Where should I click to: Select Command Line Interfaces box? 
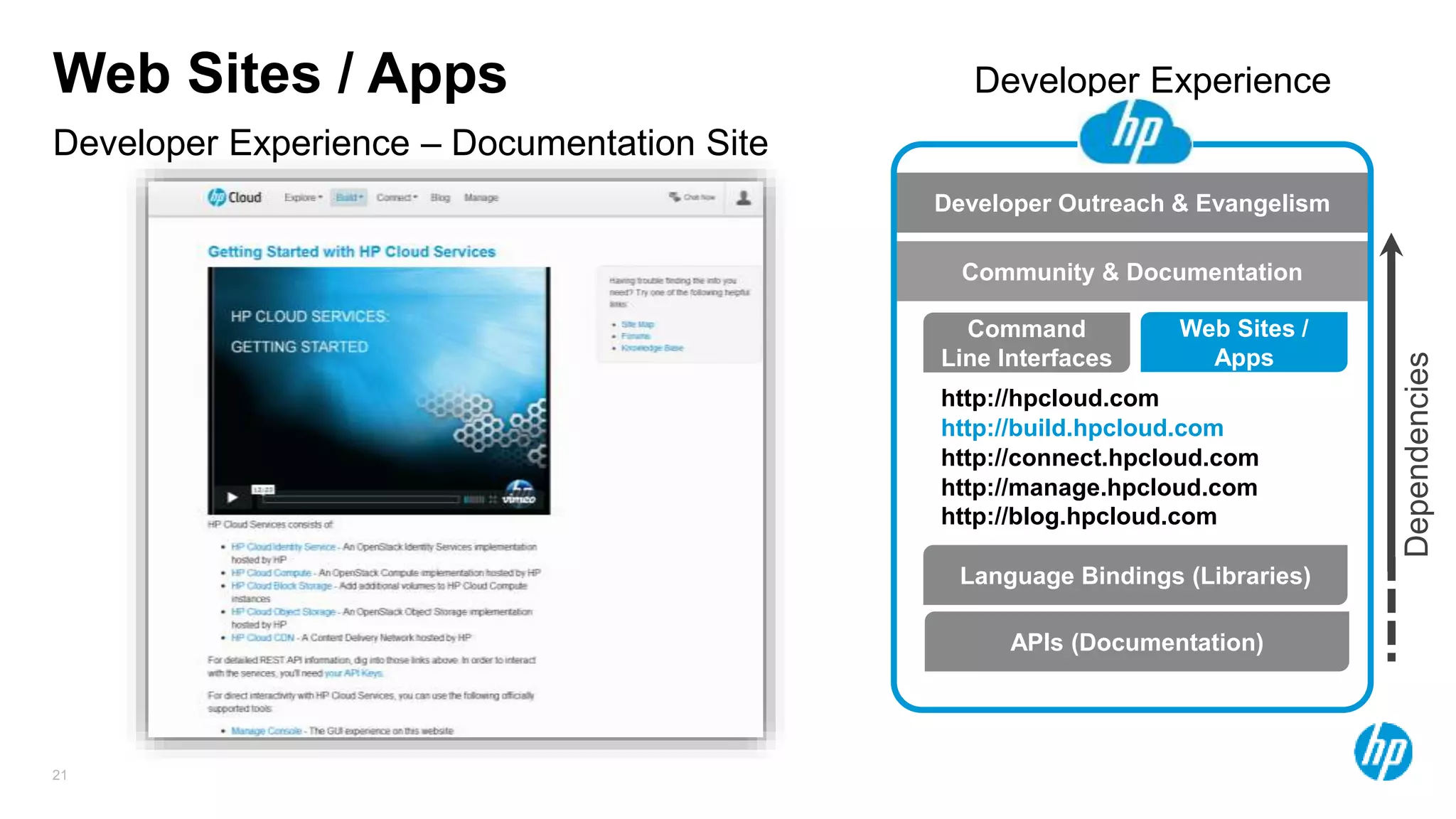click(1026, 343)
